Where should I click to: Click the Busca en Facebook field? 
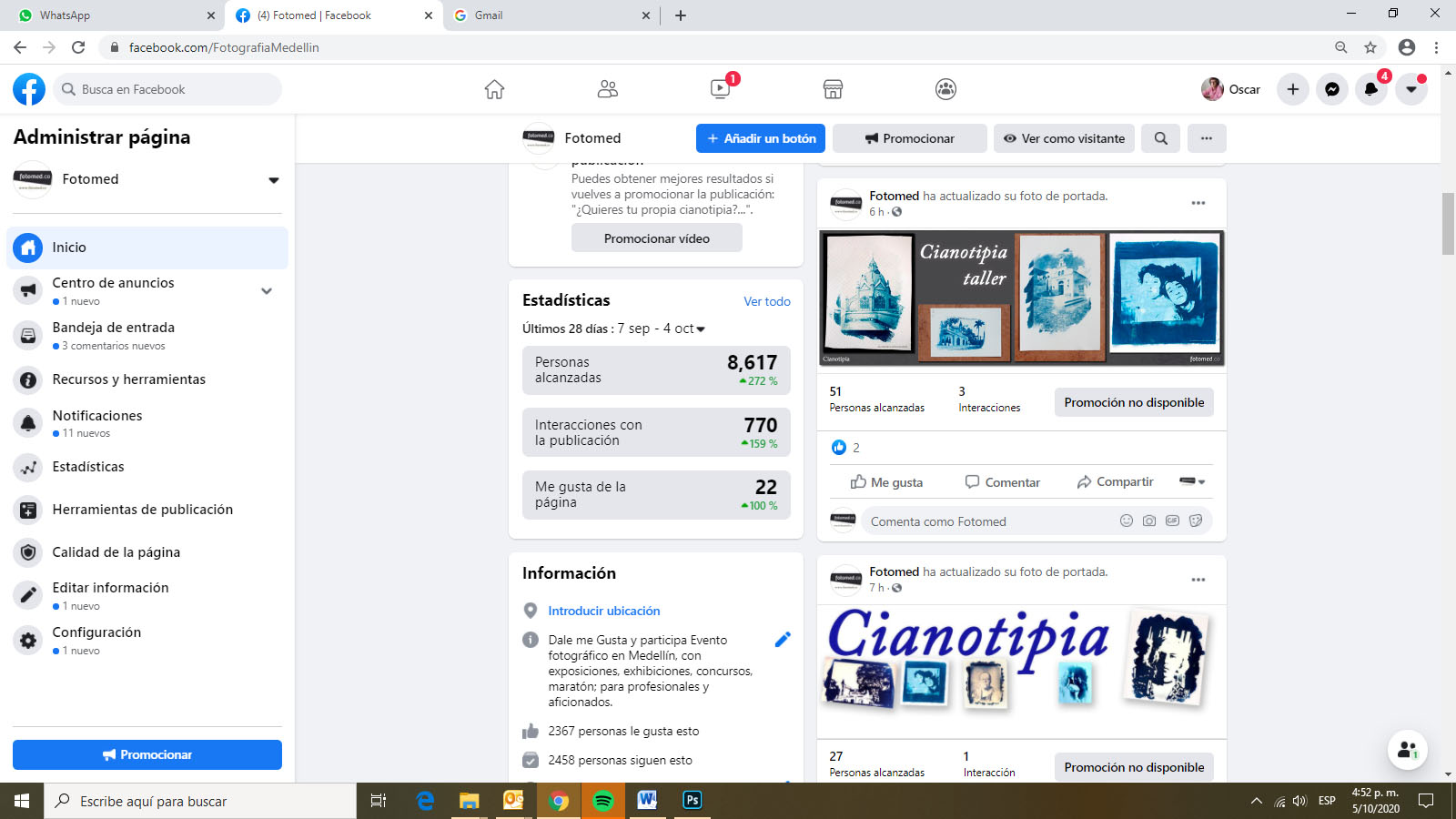168,89
